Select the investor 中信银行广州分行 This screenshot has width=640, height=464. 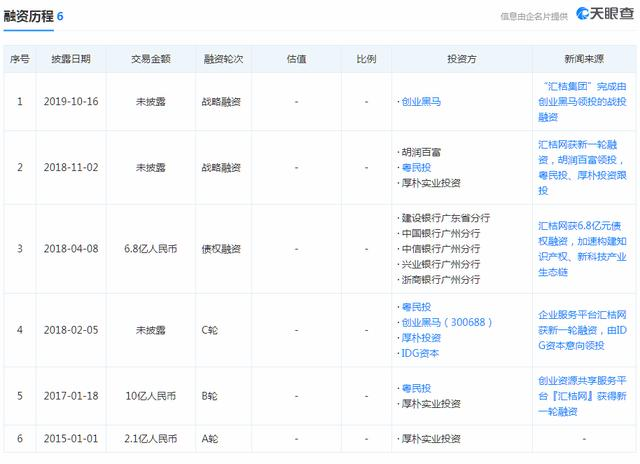click(440, 249)
